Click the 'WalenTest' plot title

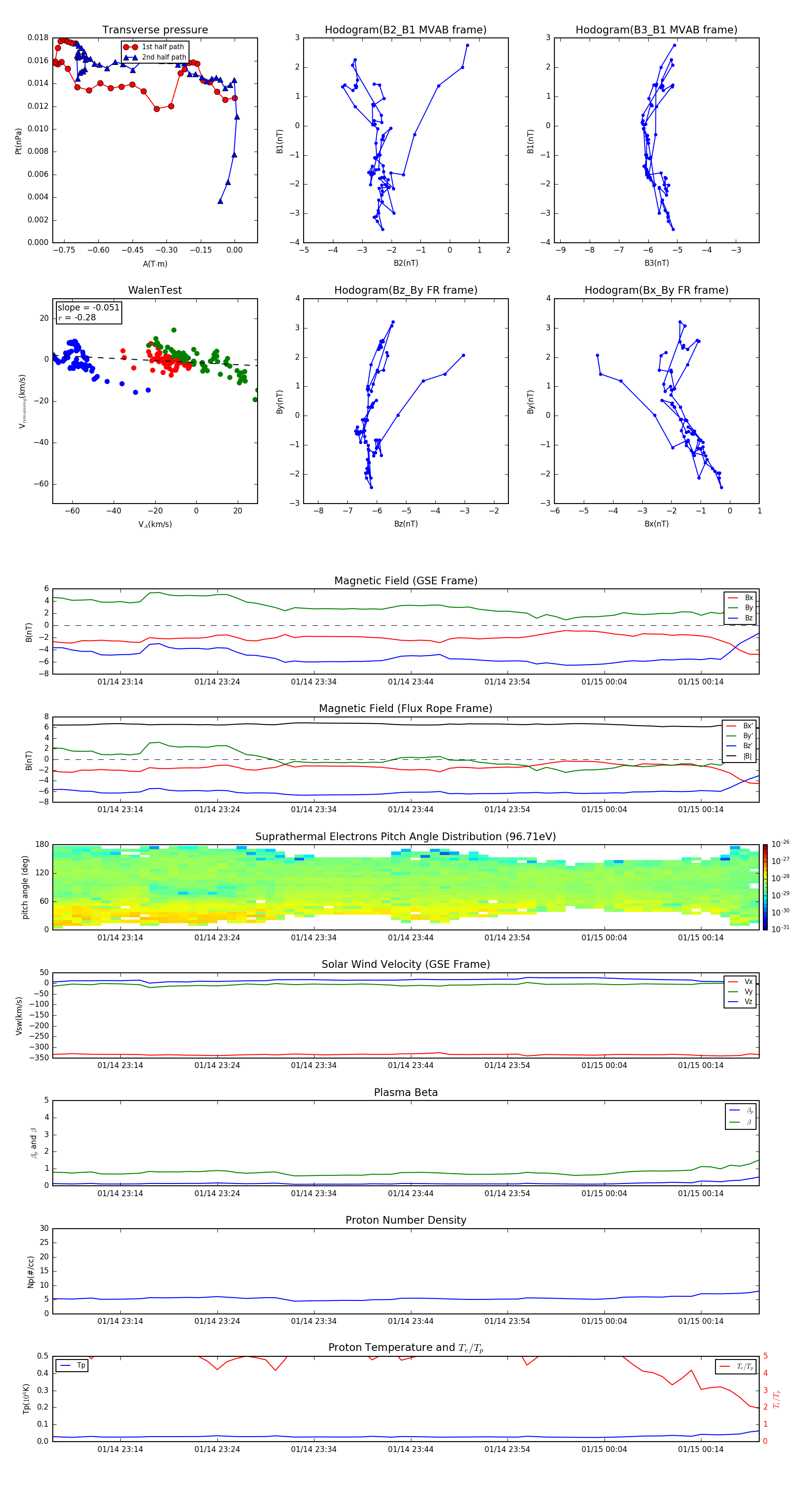pyautogui.click(x=155, y=290)
